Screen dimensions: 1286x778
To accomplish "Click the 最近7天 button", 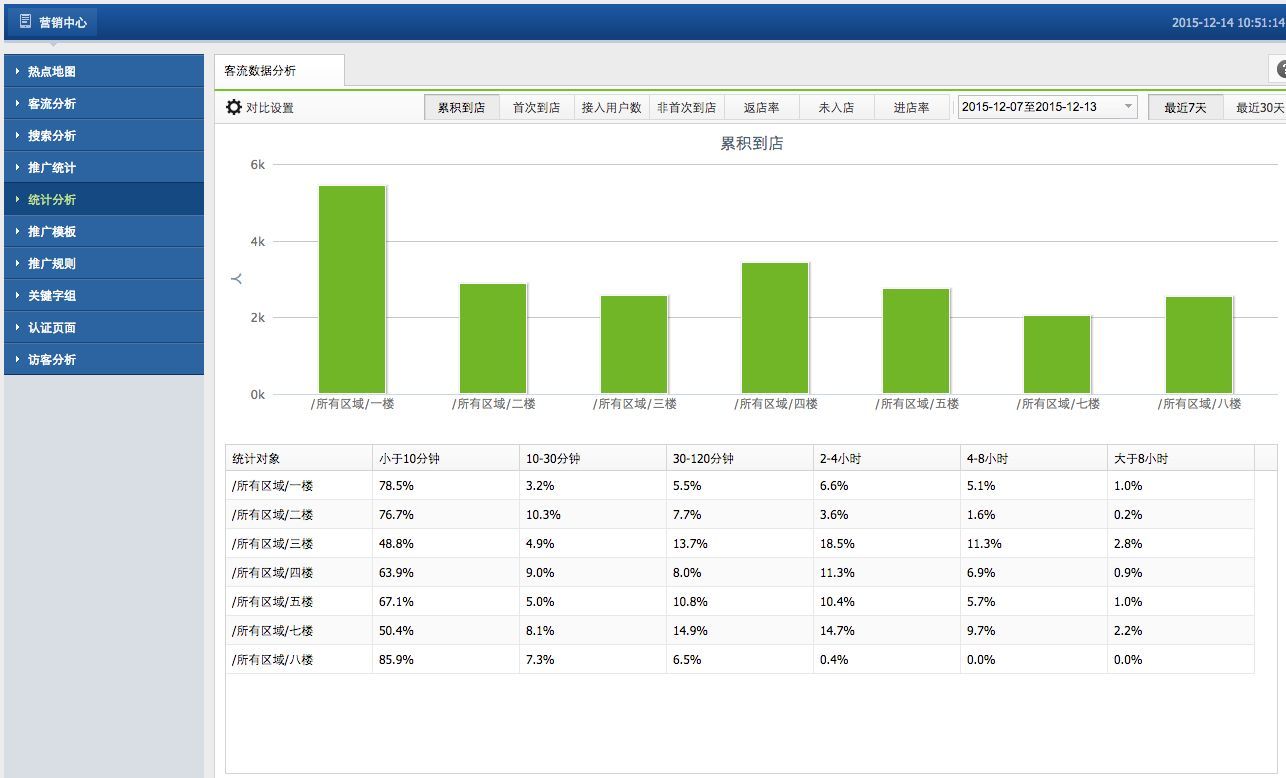I will [1185, 107].
